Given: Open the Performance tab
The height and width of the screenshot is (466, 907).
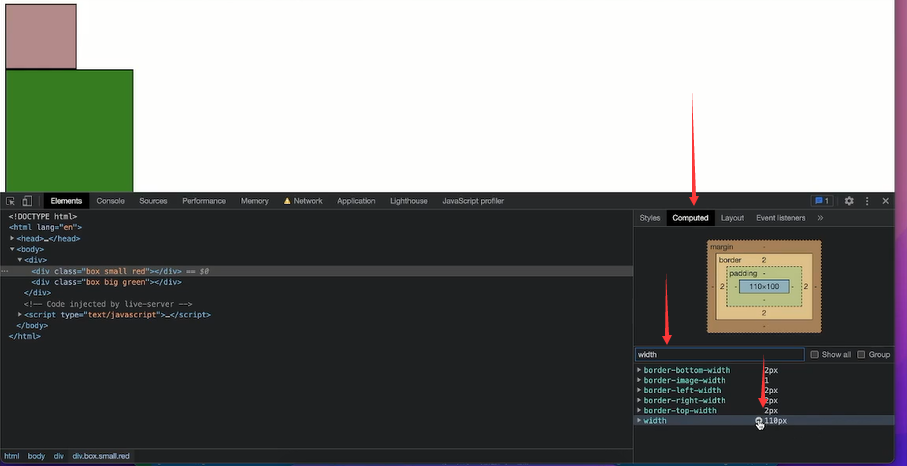Looking at the screenshot, I should 204,201.
